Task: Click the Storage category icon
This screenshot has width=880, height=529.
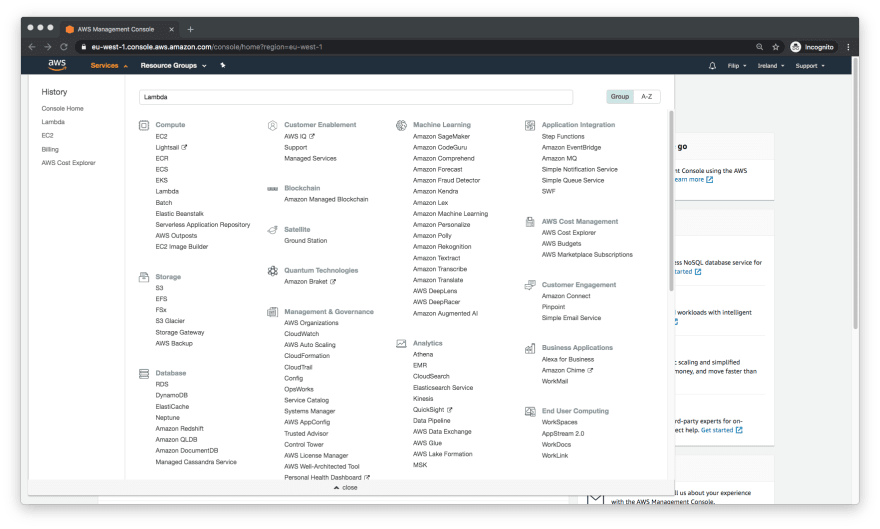Action: [144, 277]
